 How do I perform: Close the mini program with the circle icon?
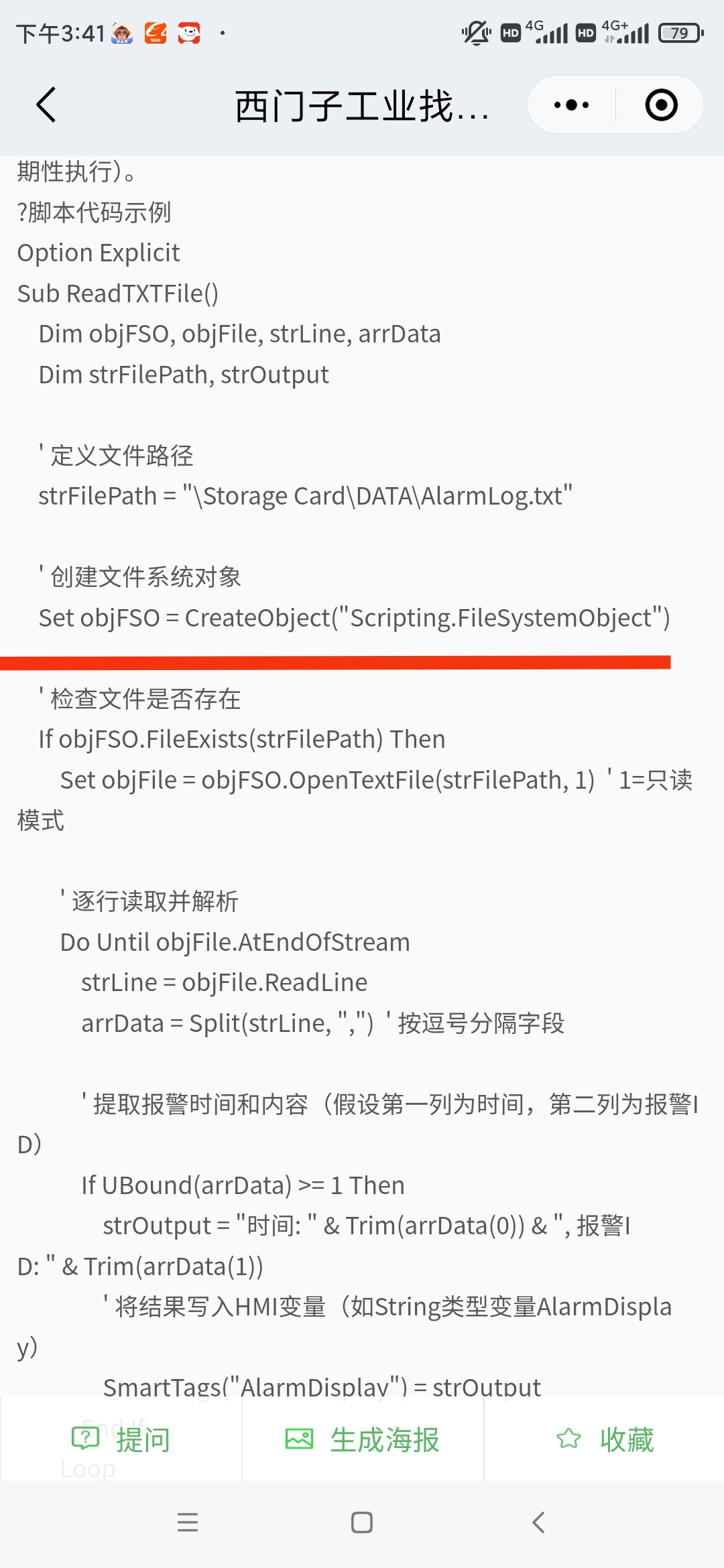pyautogui.click(x=661, y=105)
